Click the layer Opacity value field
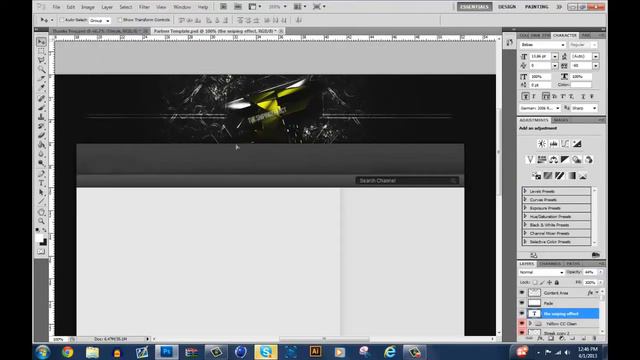The height and width of the screenshot is (360, 640). click(x=589, y=272)
